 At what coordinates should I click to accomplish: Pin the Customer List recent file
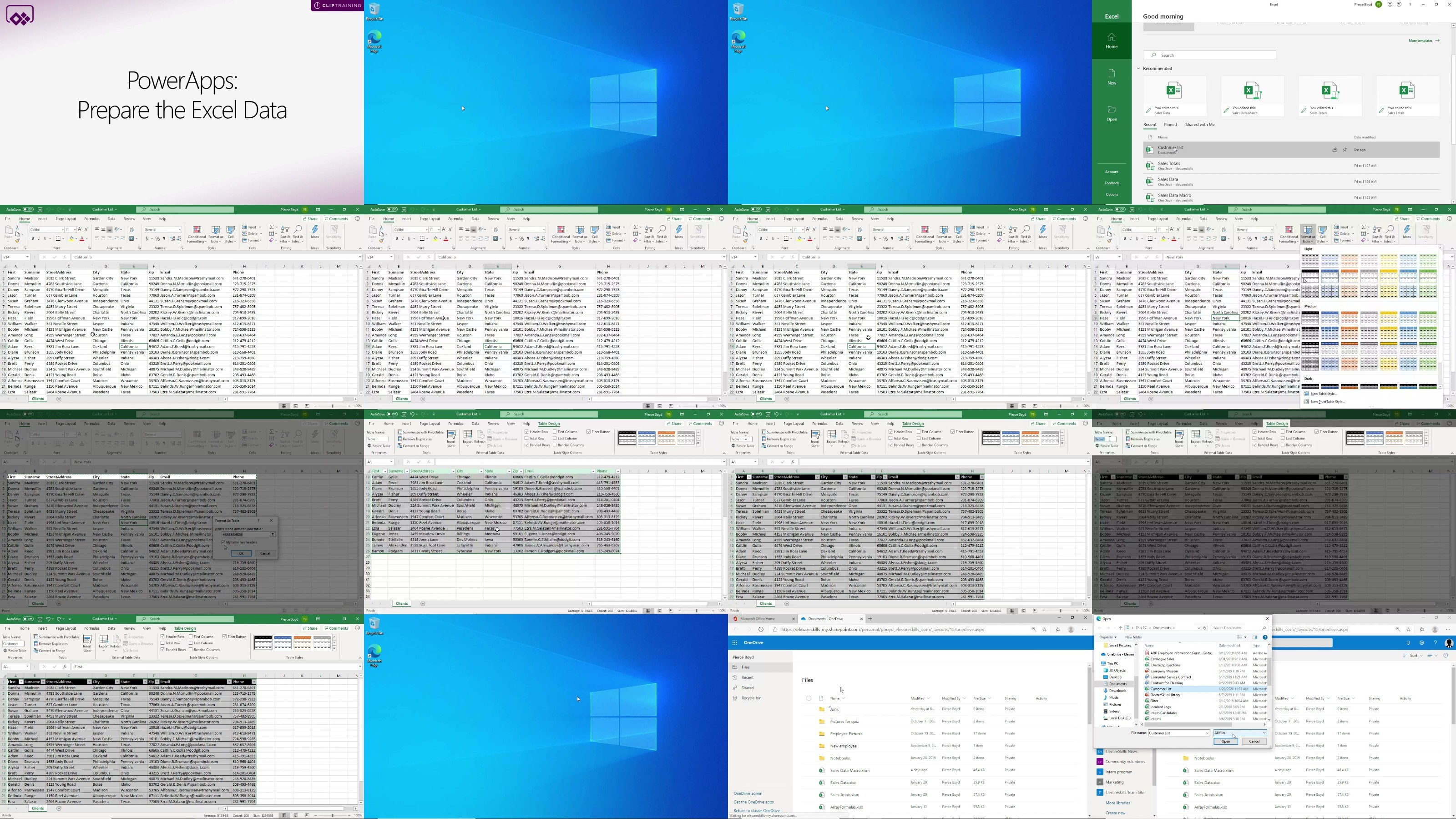(x=1345, y=150)
